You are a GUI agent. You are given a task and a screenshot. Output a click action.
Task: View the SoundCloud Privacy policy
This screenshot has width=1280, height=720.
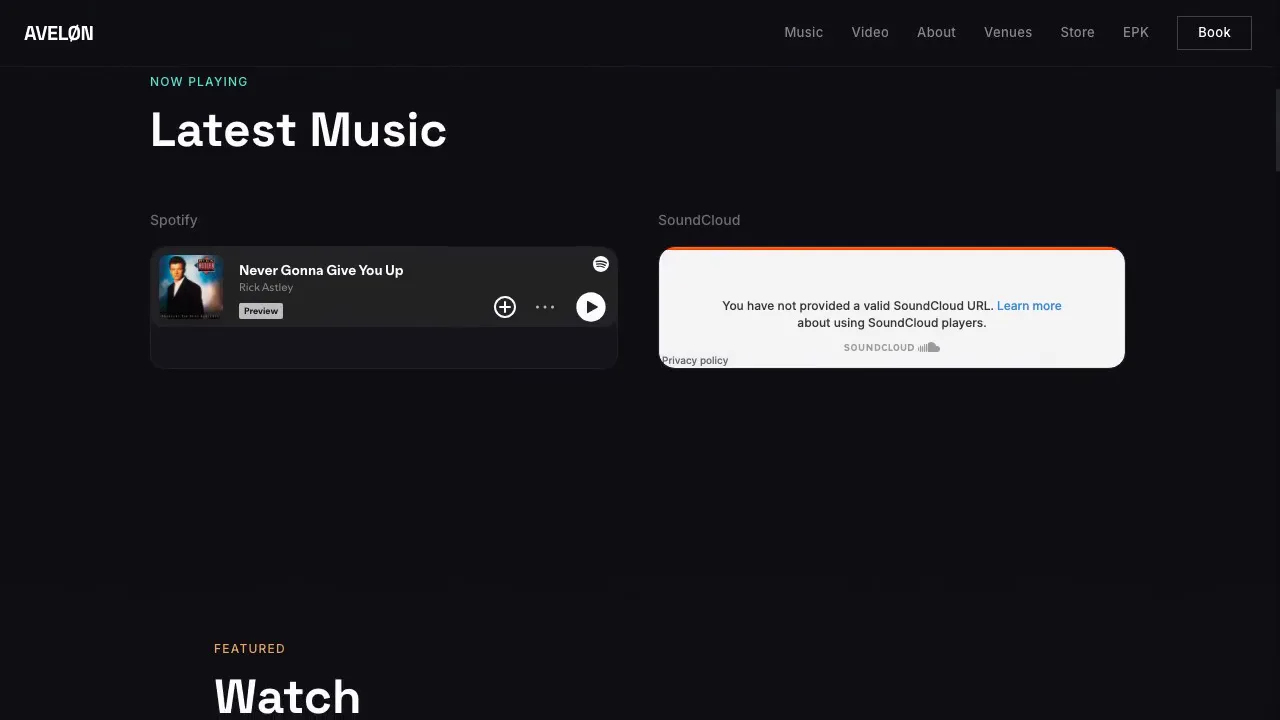tap(694, 360)
